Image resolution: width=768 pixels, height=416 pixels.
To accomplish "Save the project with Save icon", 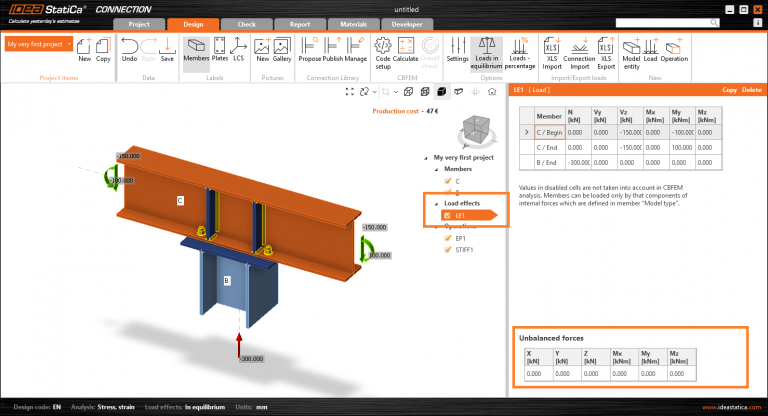I will pyautogui.click(x=167, y=49).
